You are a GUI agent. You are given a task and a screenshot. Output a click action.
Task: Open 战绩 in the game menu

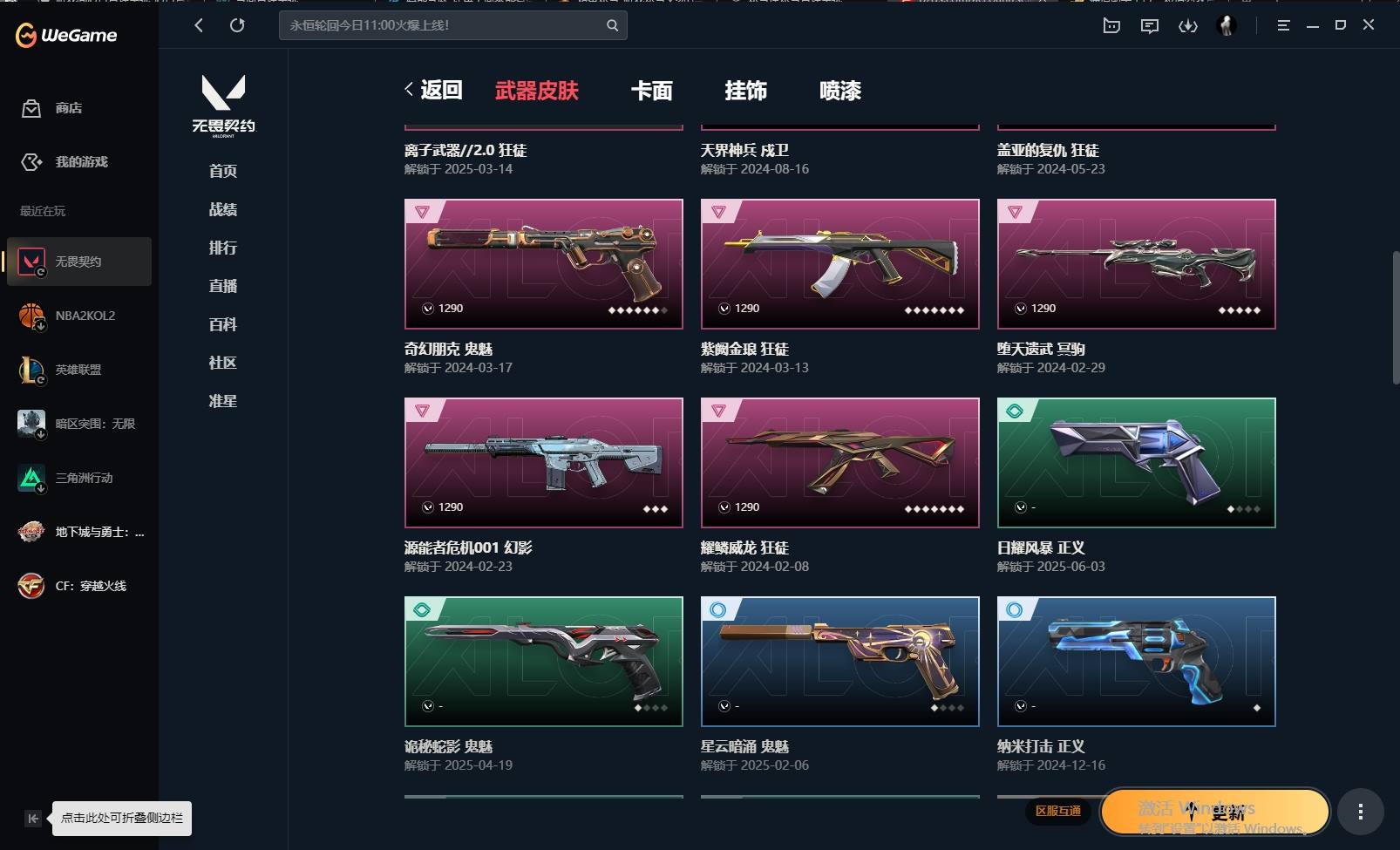(223, 209)
